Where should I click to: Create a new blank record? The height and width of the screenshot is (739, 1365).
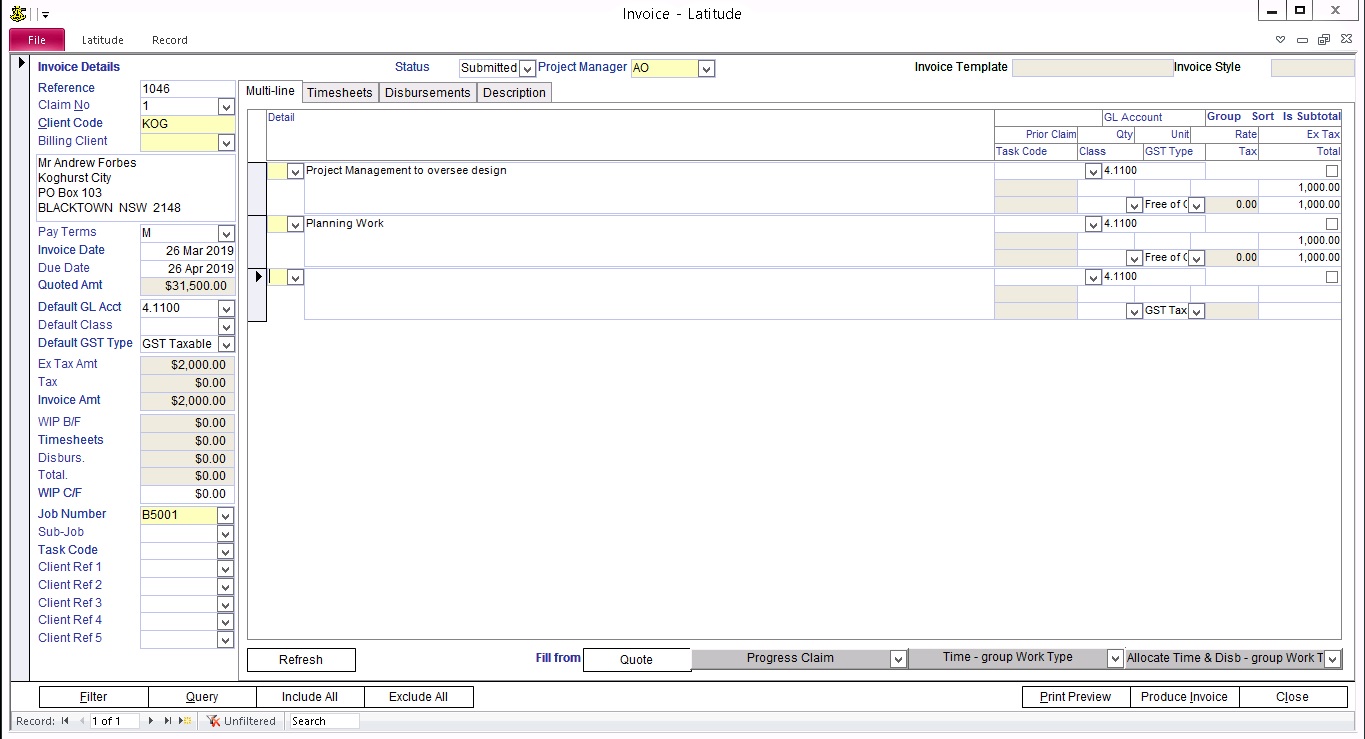point(183,721)
